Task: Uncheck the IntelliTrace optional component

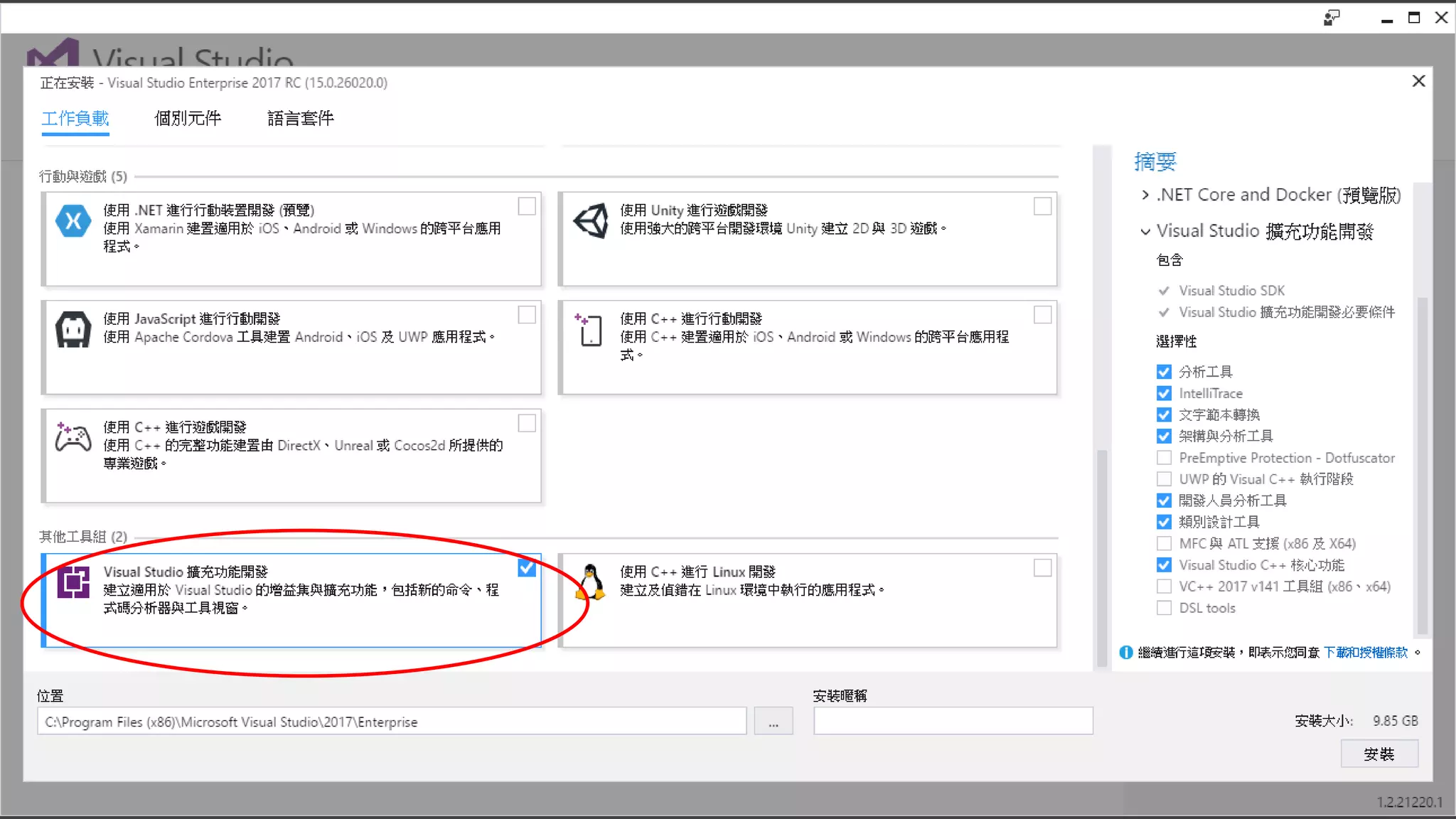Action: (x=1164, y=393)
